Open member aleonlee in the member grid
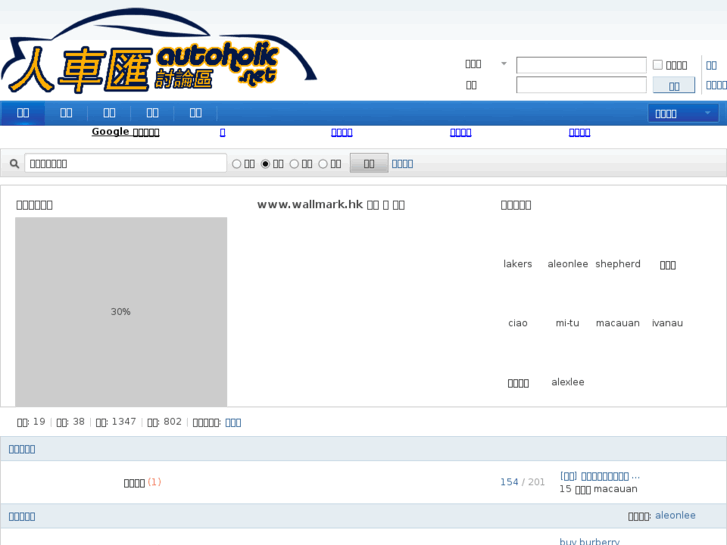 click(568, 264)
